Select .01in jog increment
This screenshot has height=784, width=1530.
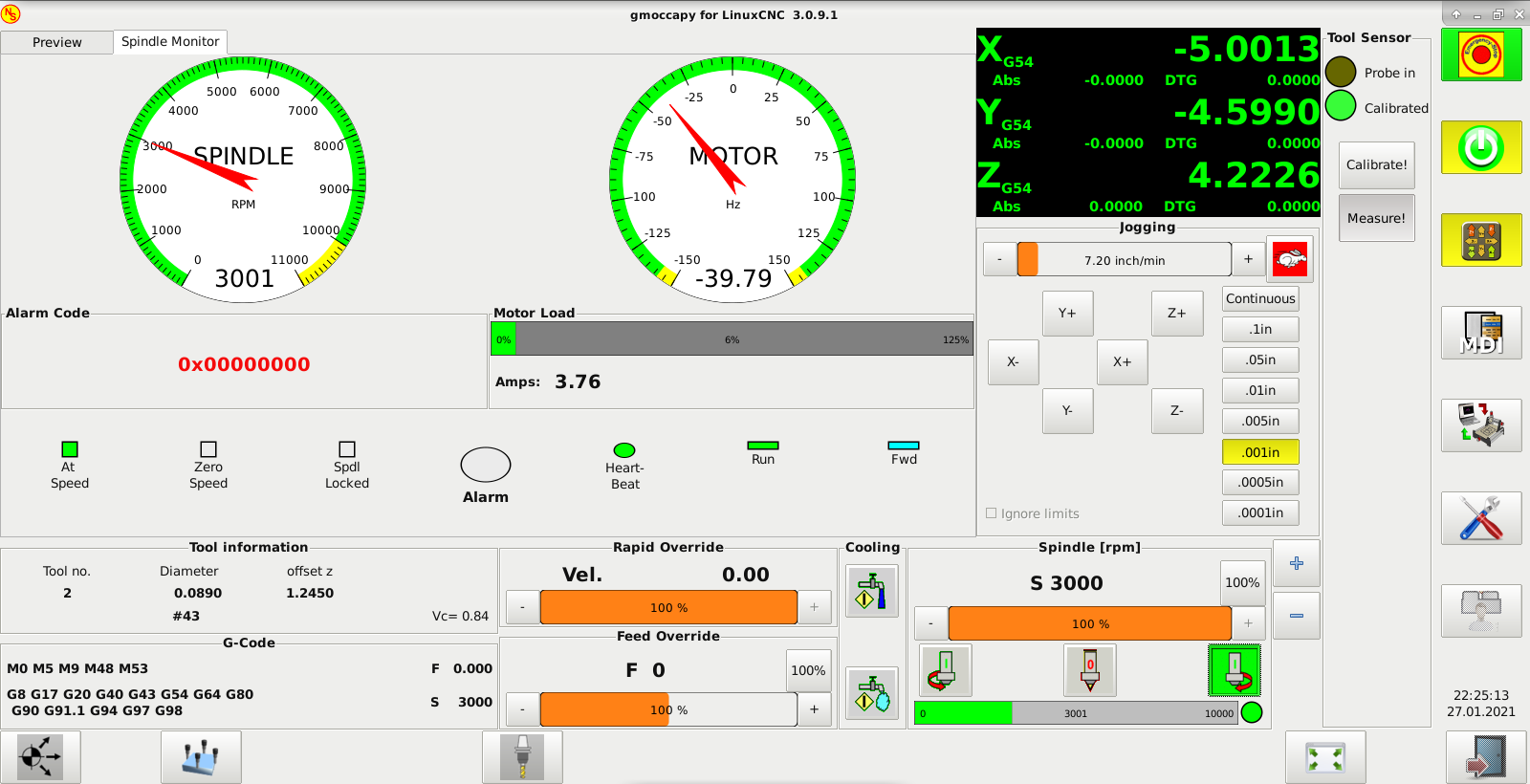tap(1260, 390)
